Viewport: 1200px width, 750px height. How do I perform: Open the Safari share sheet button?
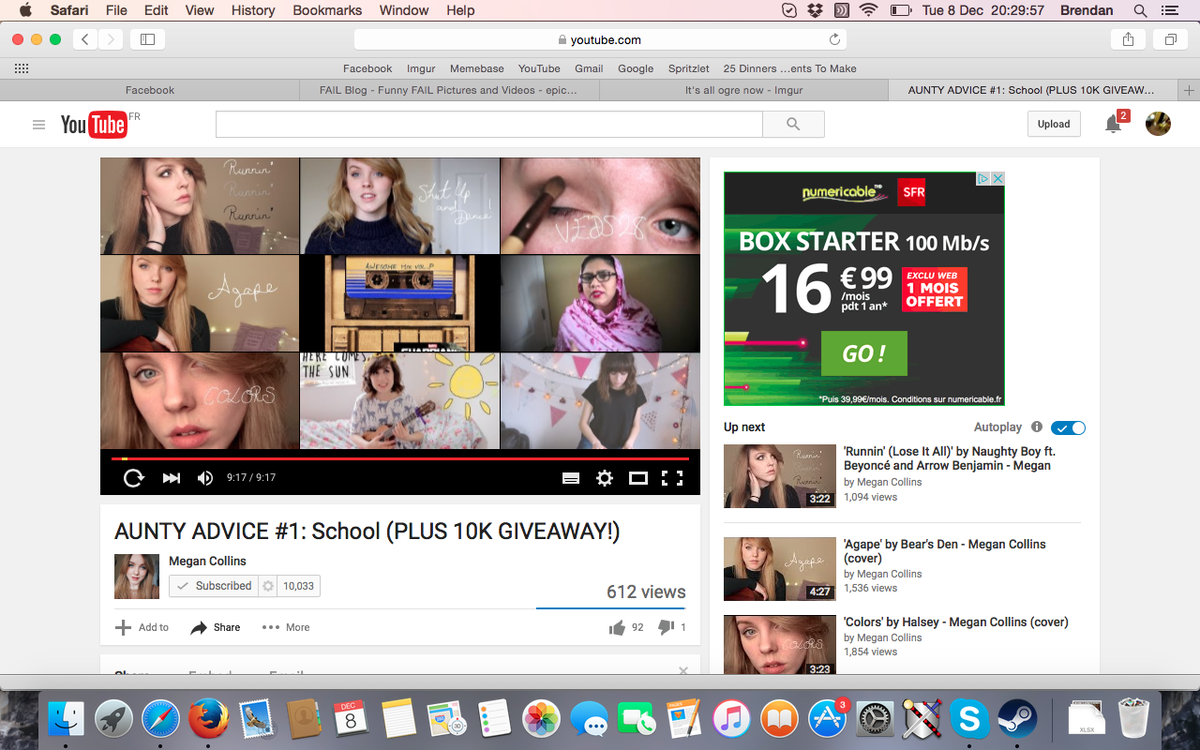[1128, 39]
